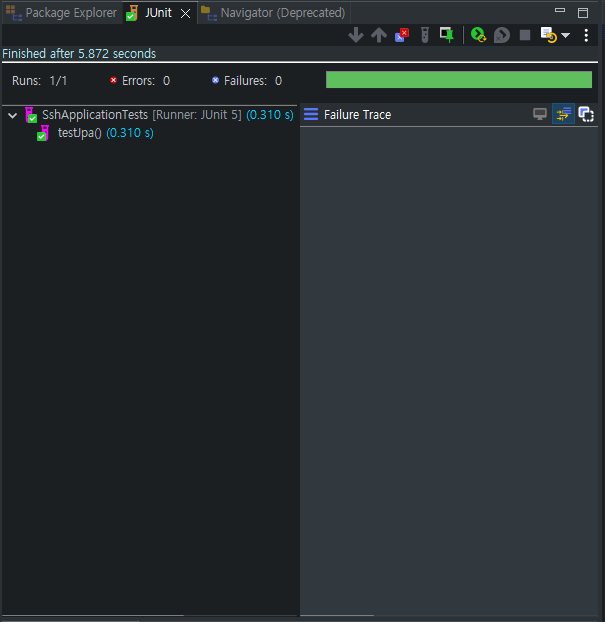Open test run history dropdown arrow
The height and width of the screenshot is (622, 605).
pyautogui.click(x=566, y=36)
